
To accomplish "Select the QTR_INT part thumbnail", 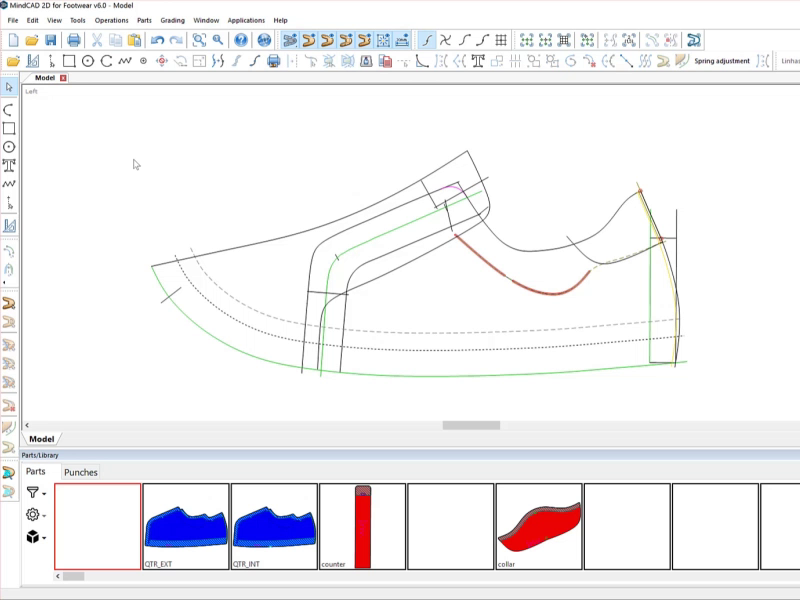I will (274, 527).
